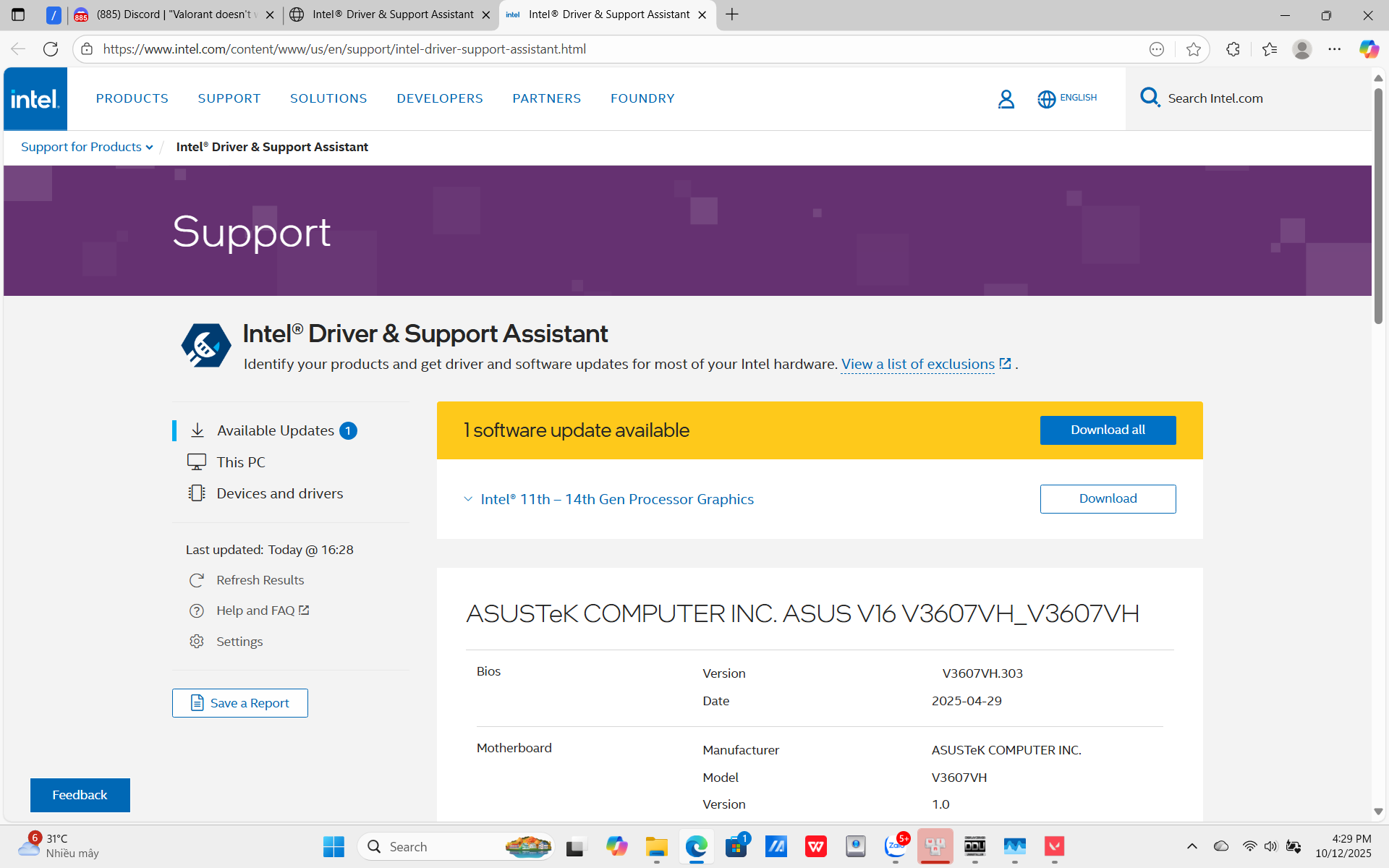
Task: Click the Download all button
Action: (1107, 430)
